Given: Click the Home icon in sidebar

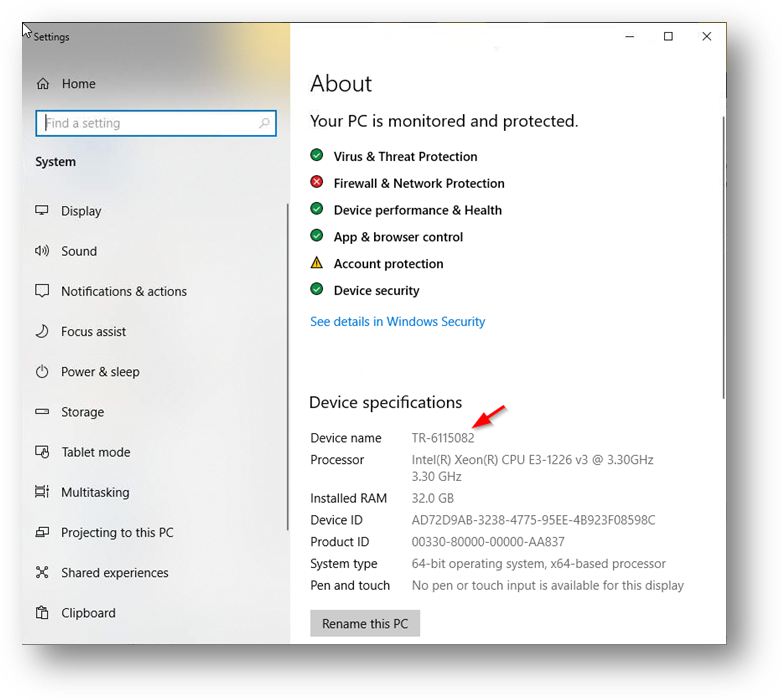Looking at the screenshot, I should click(43, 84).
